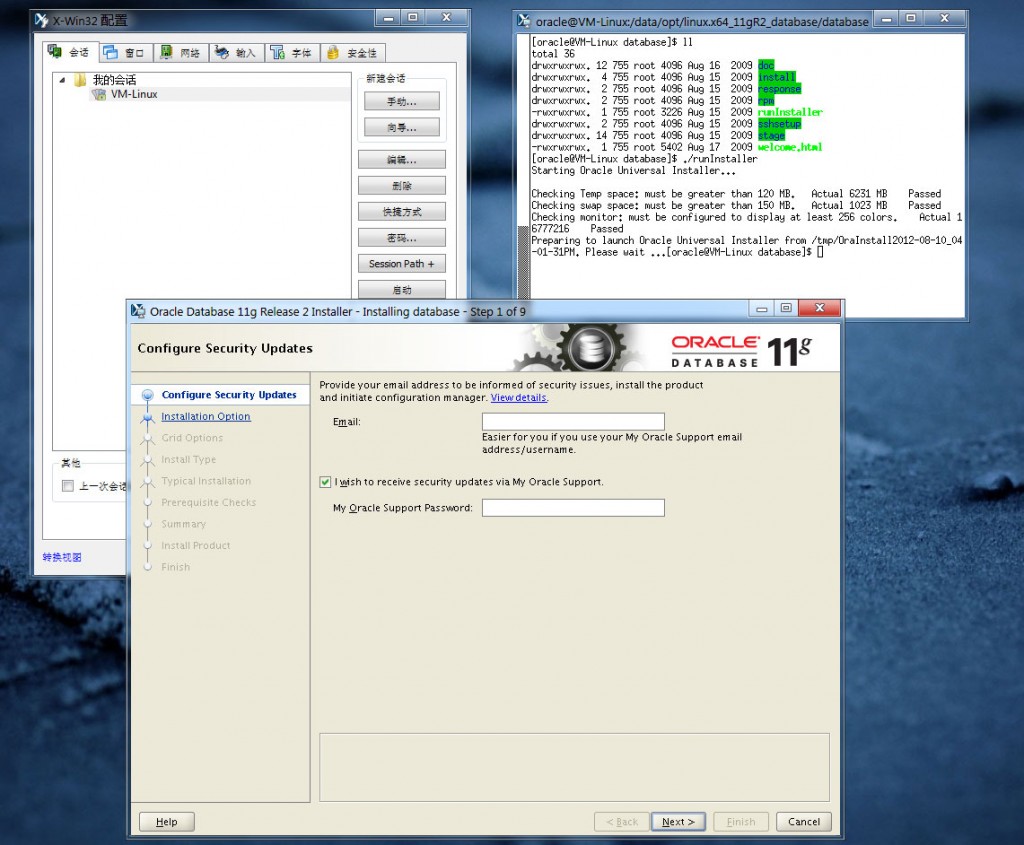Collapse the 我的会话 tree node arrow
This screenshot has width=1024, height=845.
(62, 80)
